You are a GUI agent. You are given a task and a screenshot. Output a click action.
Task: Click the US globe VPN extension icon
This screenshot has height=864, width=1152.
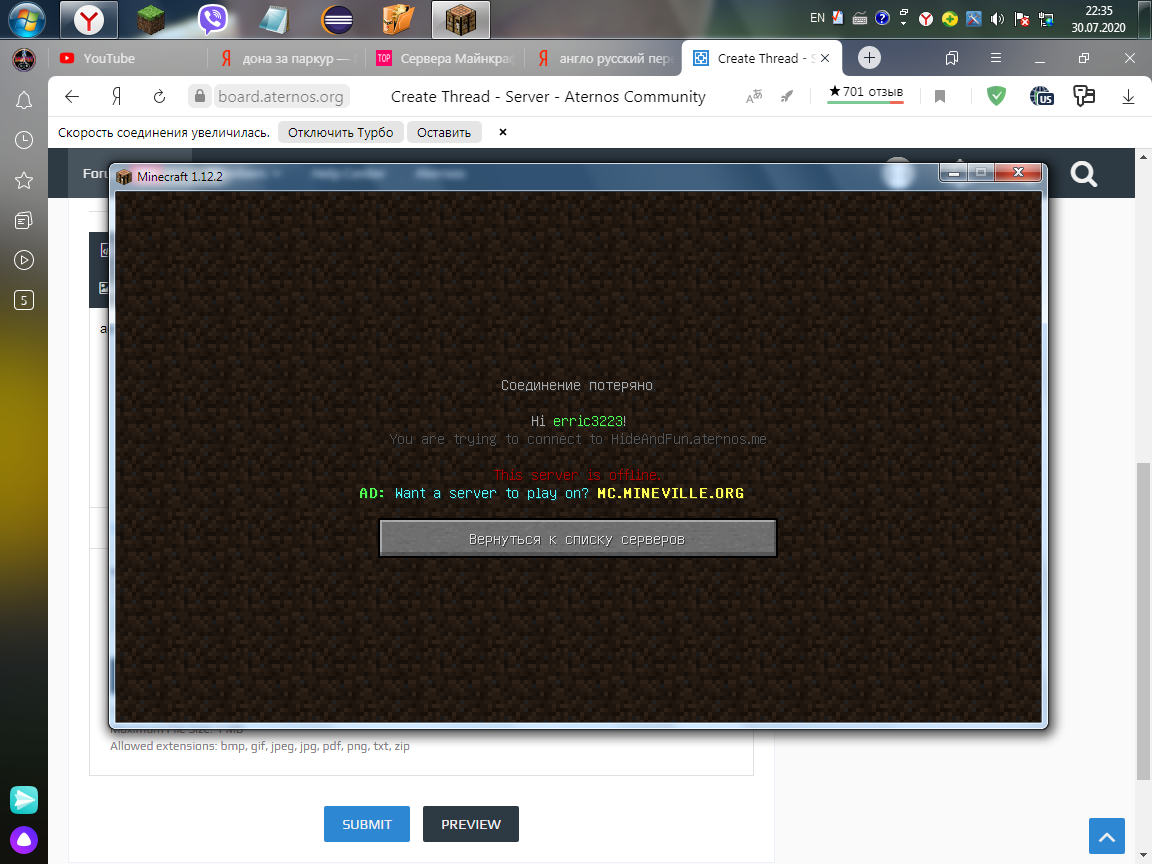coord(1042,96)
